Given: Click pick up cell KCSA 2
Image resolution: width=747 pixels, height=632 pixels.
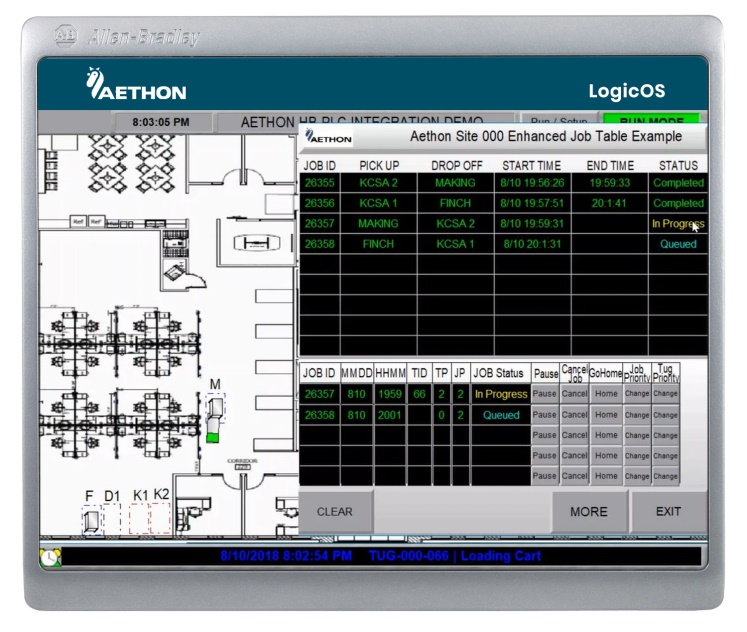Looking at the screenshot, I should click(378, 183).
